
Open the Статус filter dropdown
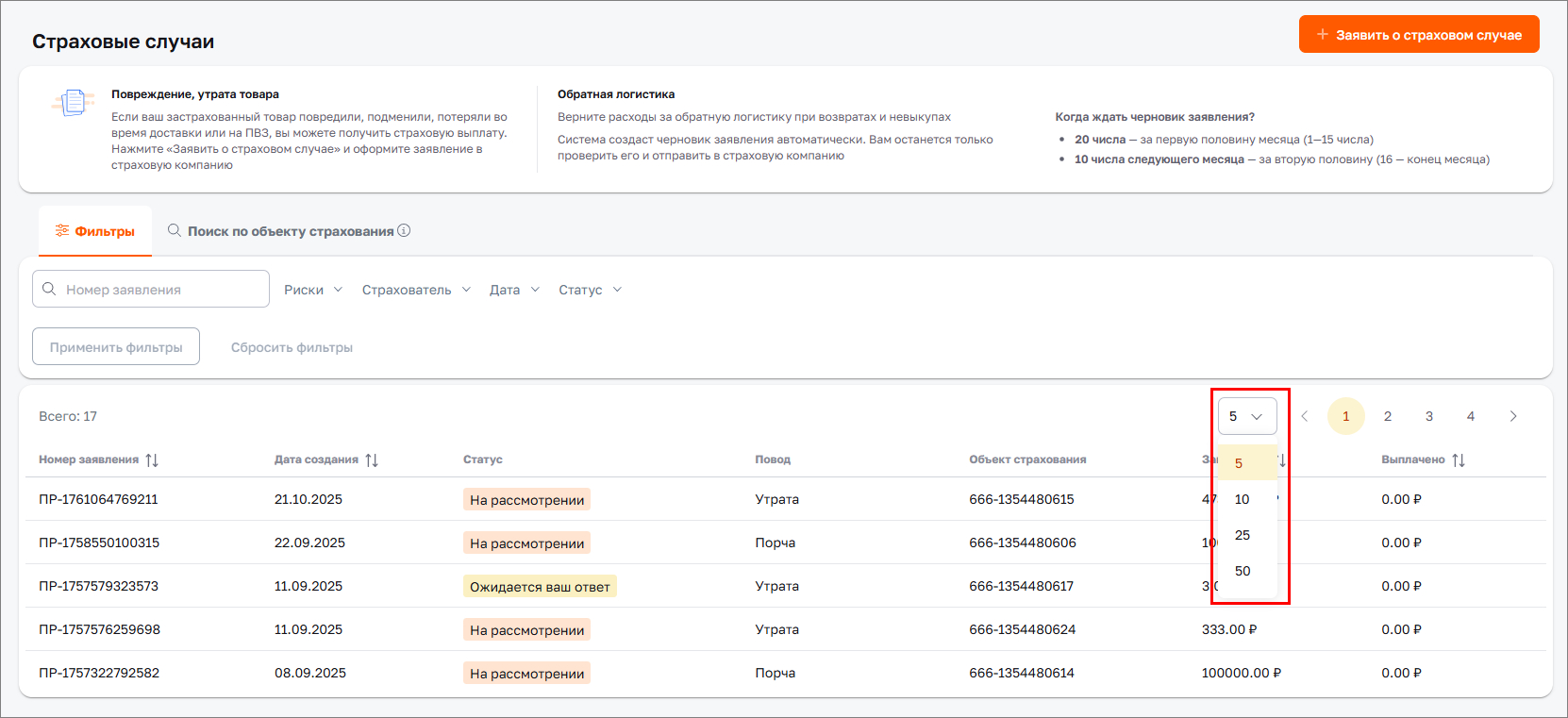tap(590, 290)
